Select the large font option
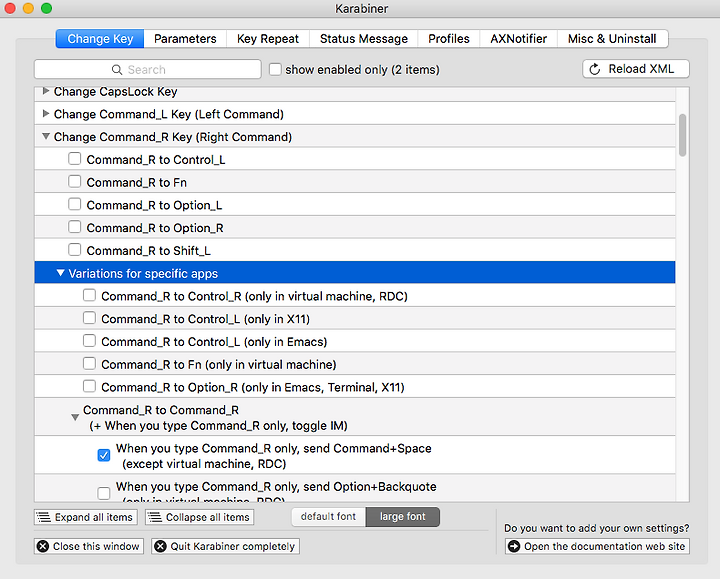720x579 pixels. (x=403, y=517)
